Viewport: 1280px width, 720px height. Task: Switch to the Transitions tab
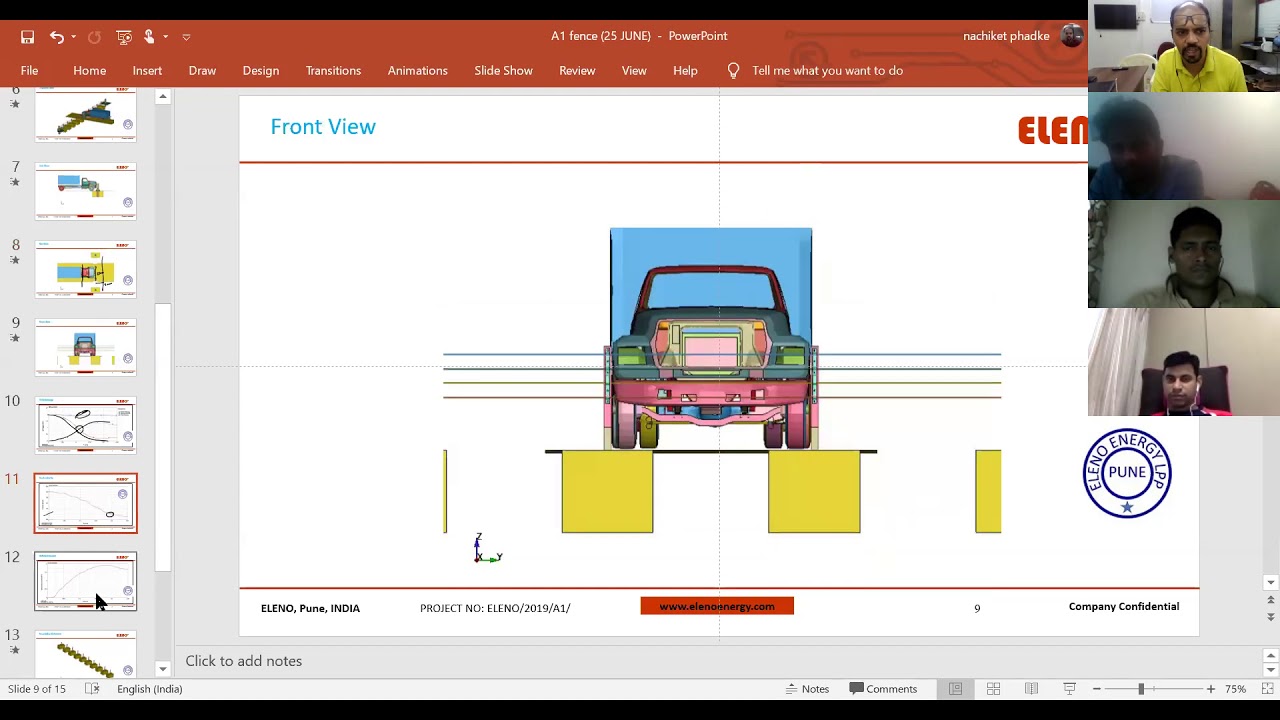tap(333, 71)
